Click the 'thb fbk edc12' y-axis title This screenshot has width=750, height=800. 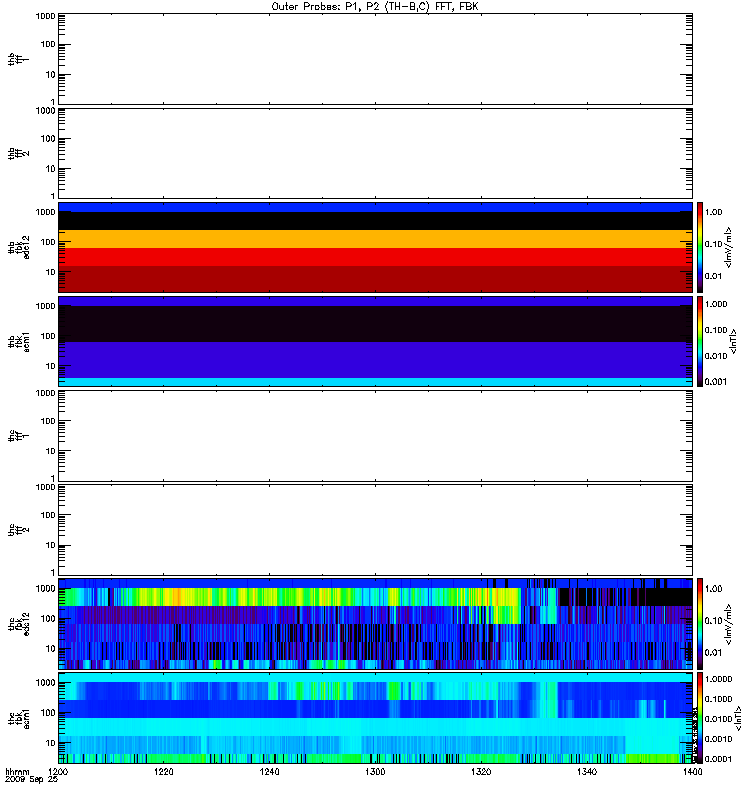[19, 247]
